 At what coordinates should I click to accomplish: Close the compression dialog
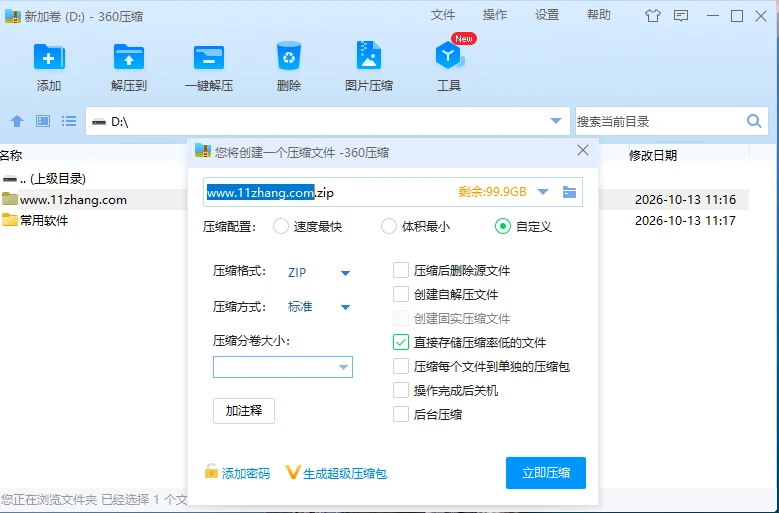pos(583,150)
